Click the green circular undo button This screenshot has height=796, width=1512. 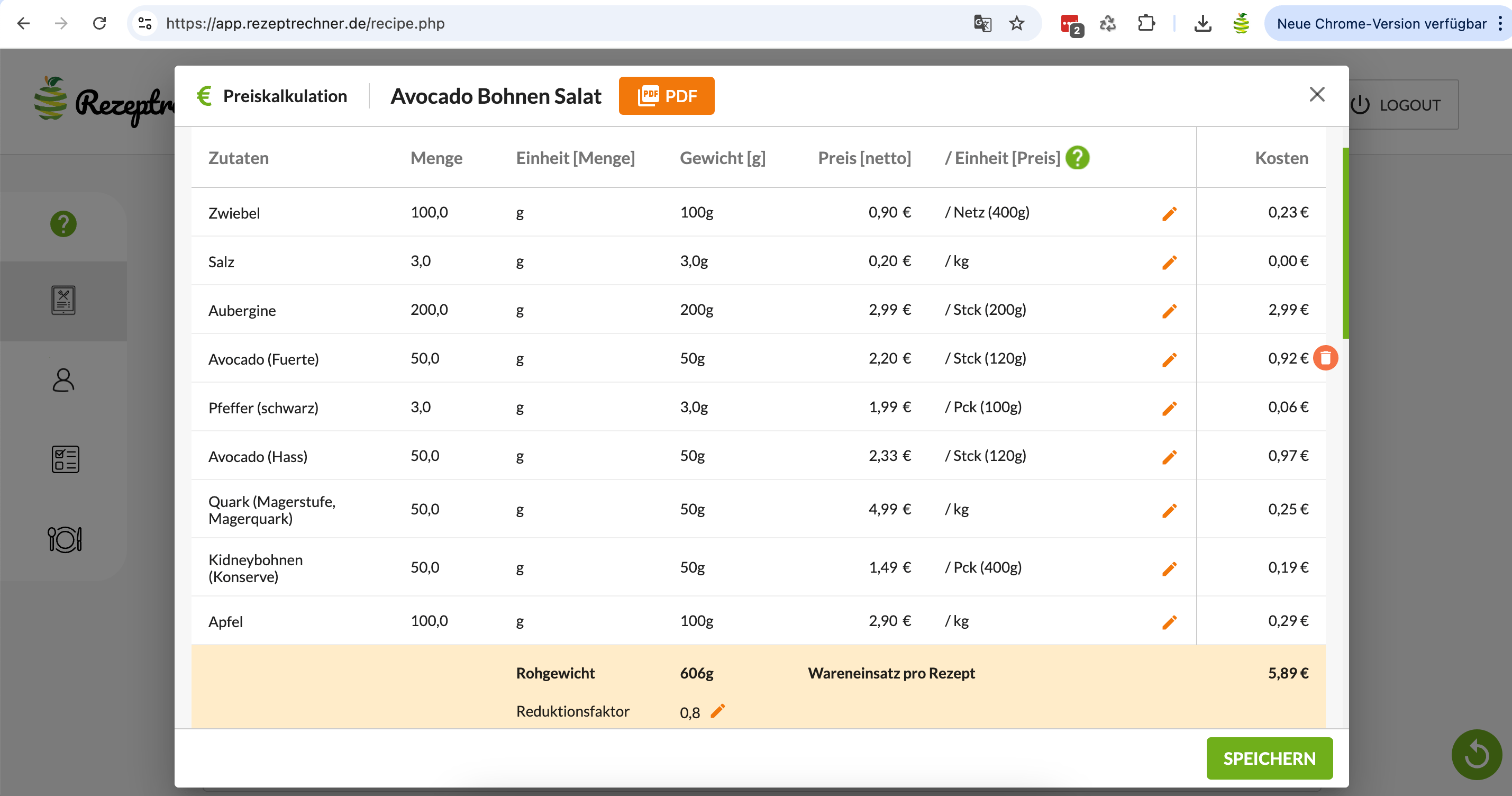tap(1476, 754)
